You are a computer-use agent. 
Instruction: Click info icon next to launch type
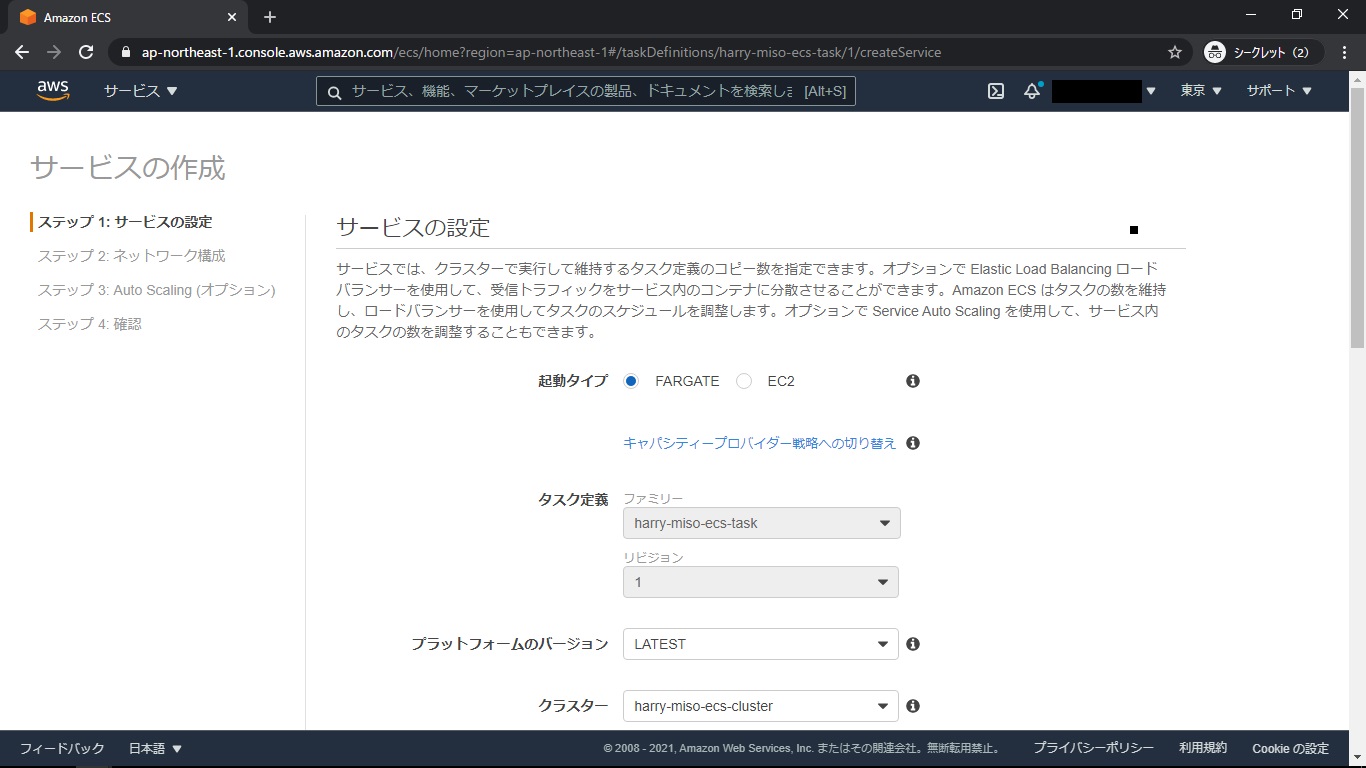click(x=912, y=381)
